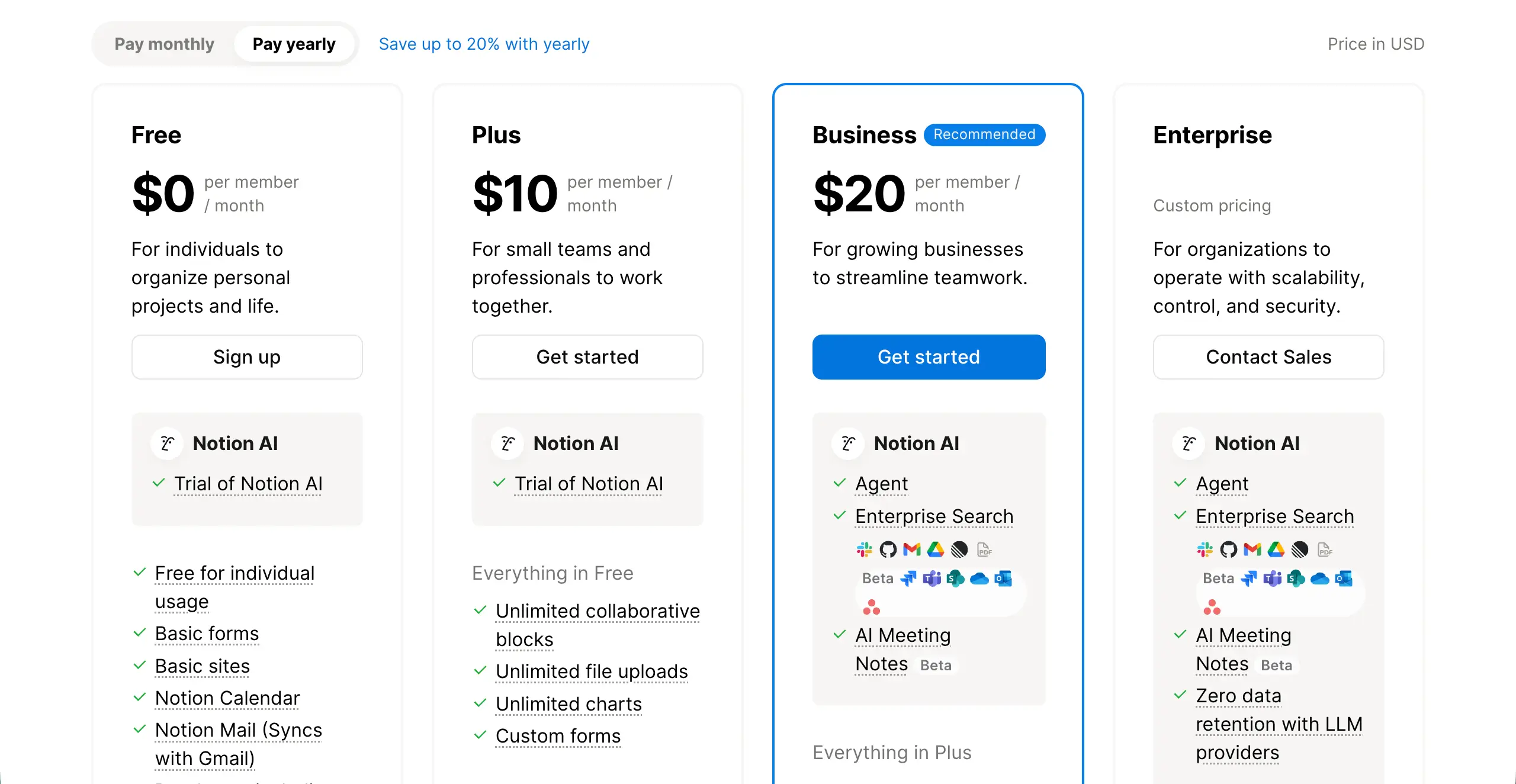Click the Microsoft Teams icon under Business
Screen dimensions: 1516x784
(x=933, y=579)
